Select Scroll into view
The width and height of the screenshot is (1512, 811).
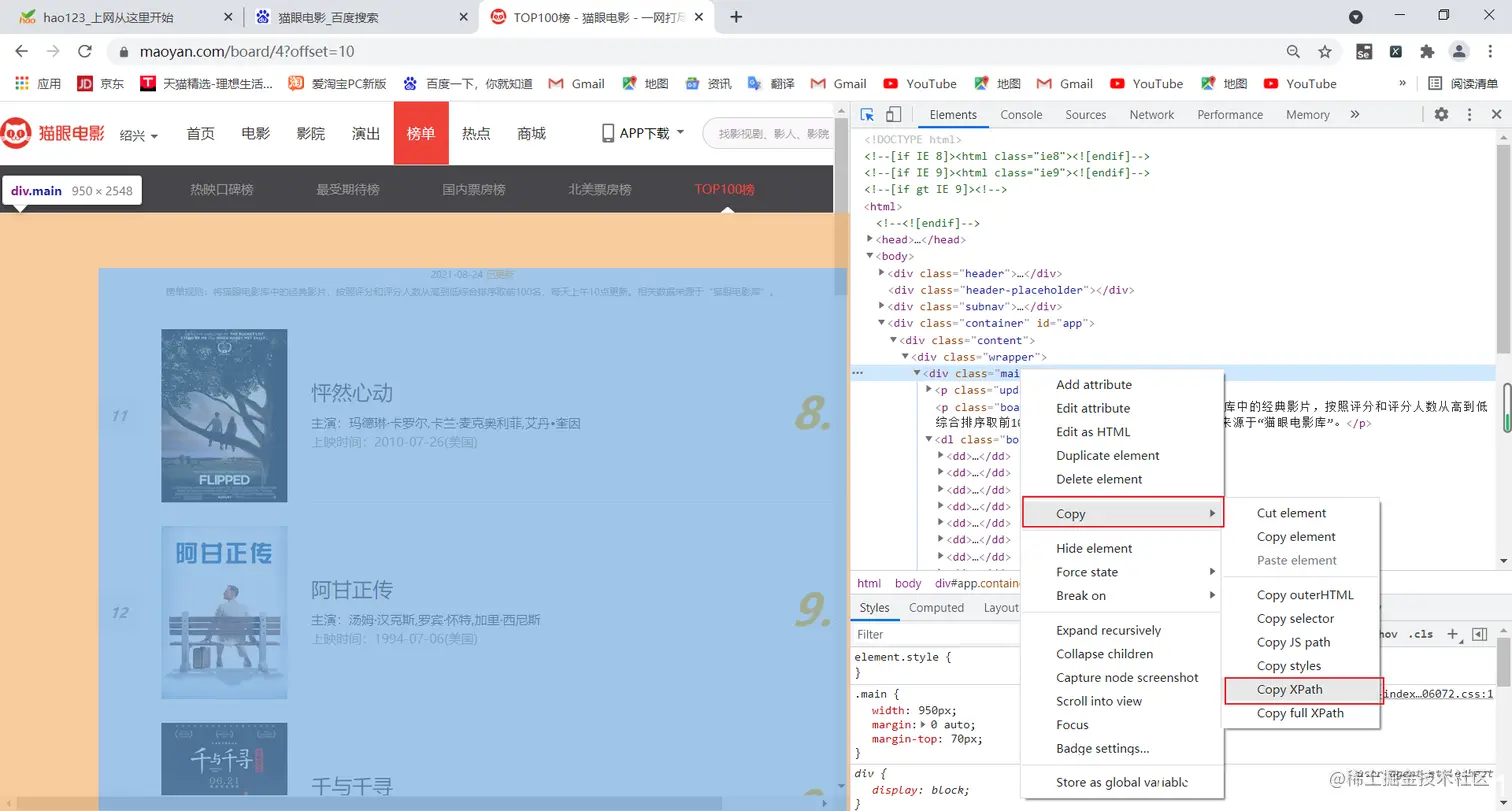(x=1122, y=701)
